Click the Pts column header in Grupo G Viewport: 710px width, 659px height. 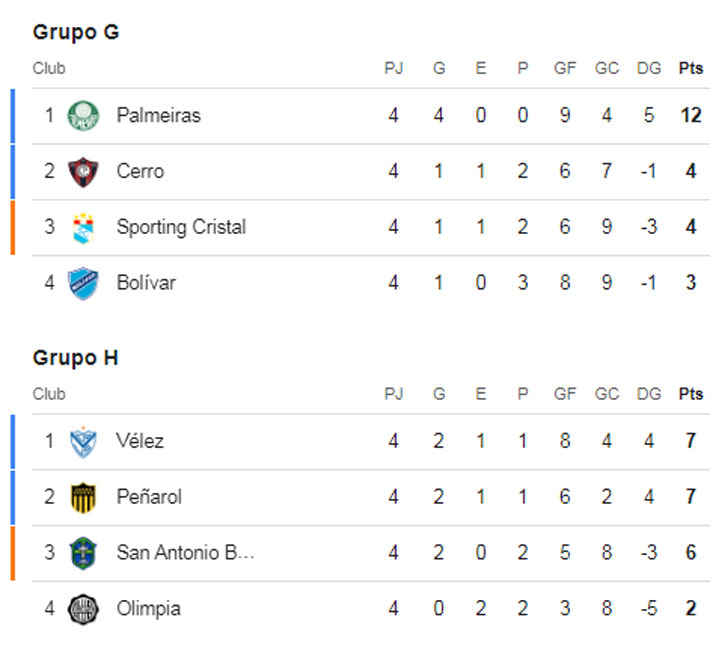pyautogui.click(x=691, y=69)
